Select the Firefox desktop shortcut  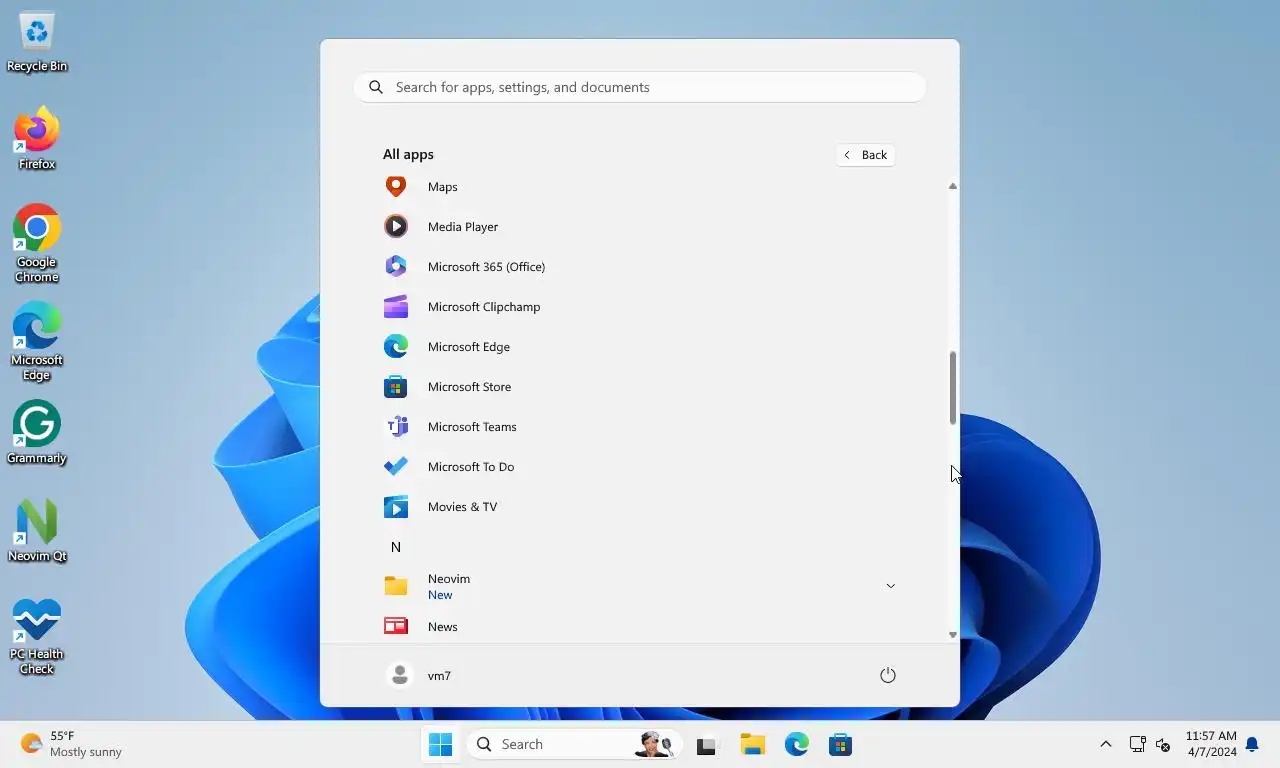37,139
